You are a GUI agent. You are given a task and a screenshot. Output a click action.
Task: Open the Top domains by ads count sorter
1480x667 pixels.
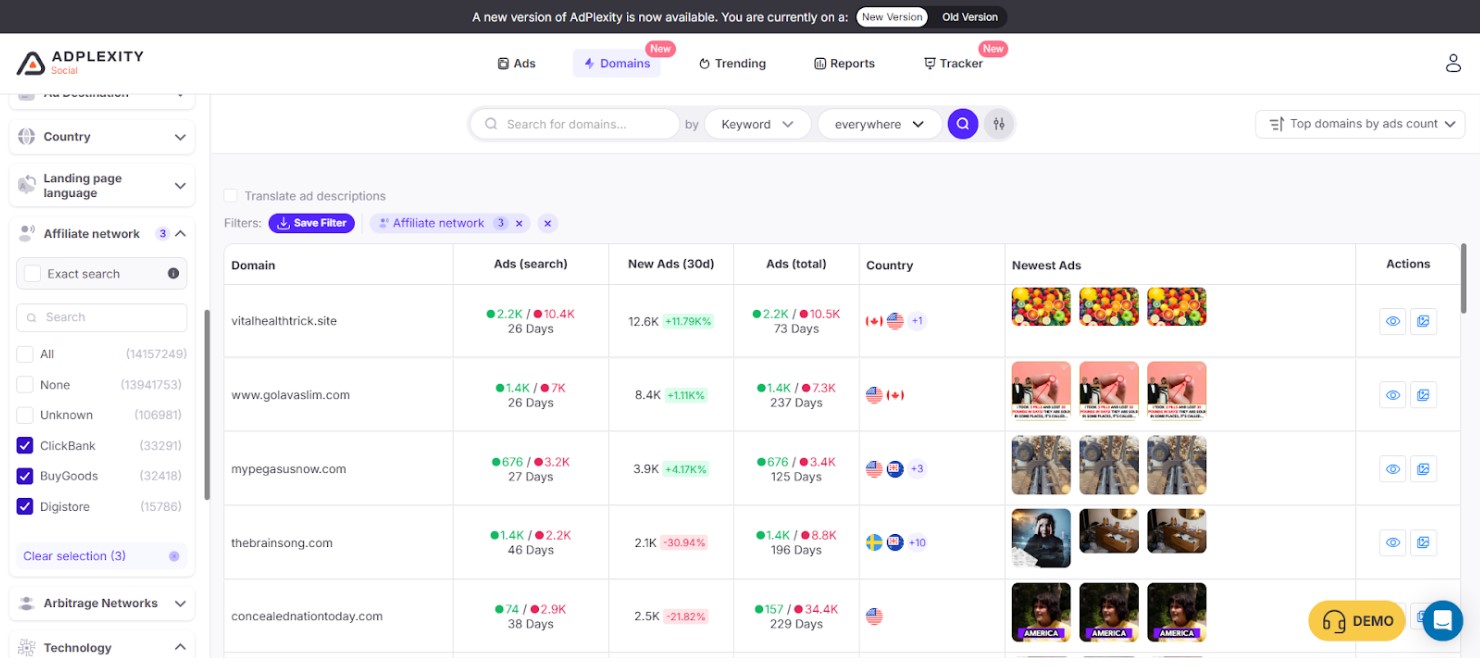click(1359, 123)
